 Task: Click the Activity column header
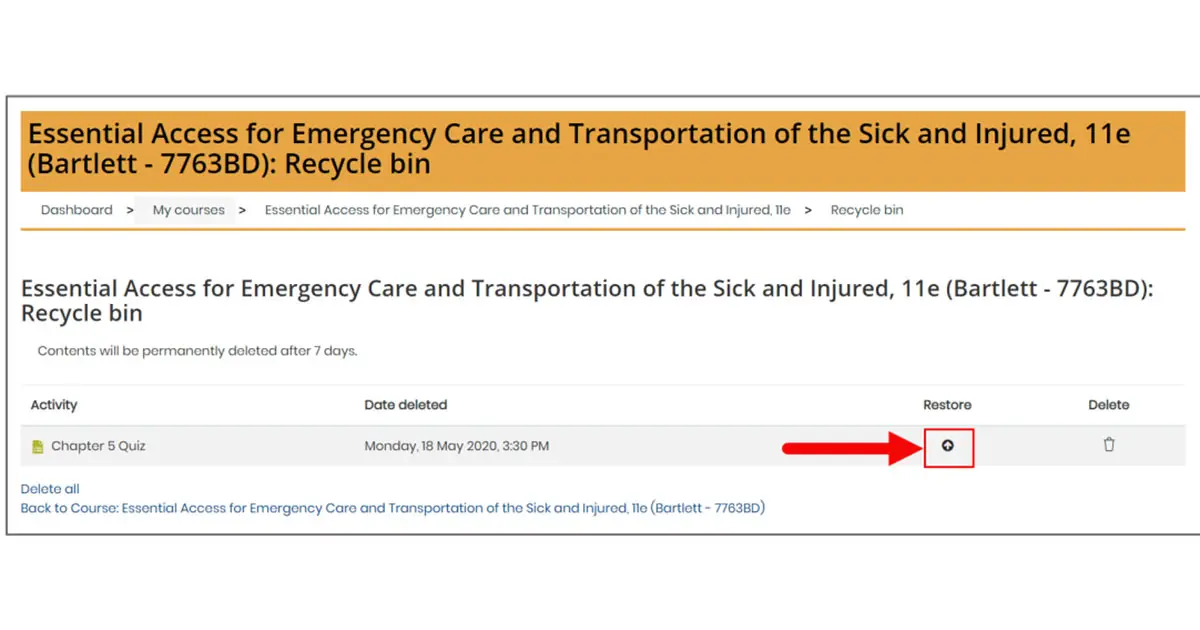[x=54, y=405]
